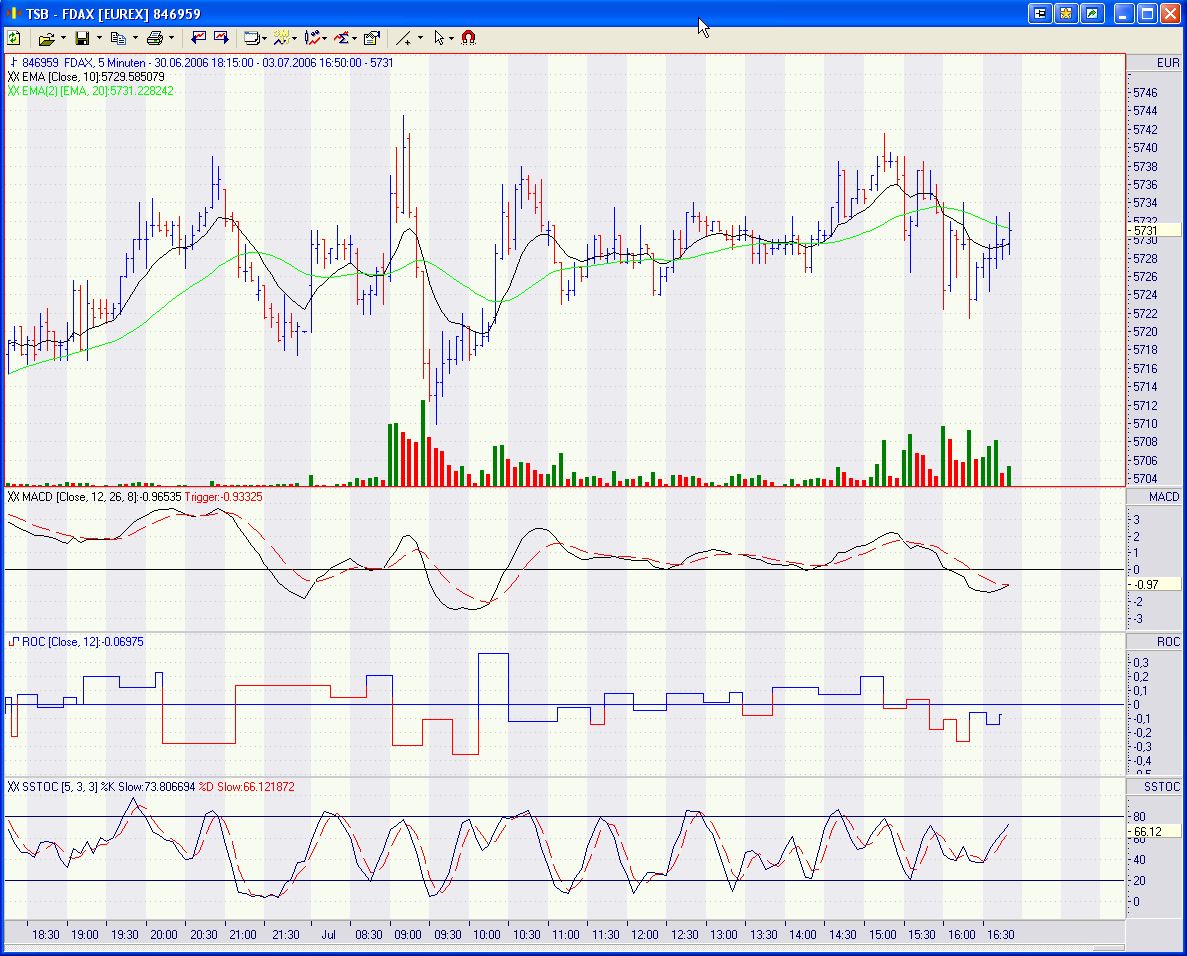Click the '5704' price level label
1187x956 pixels.
coord(1145,478)
